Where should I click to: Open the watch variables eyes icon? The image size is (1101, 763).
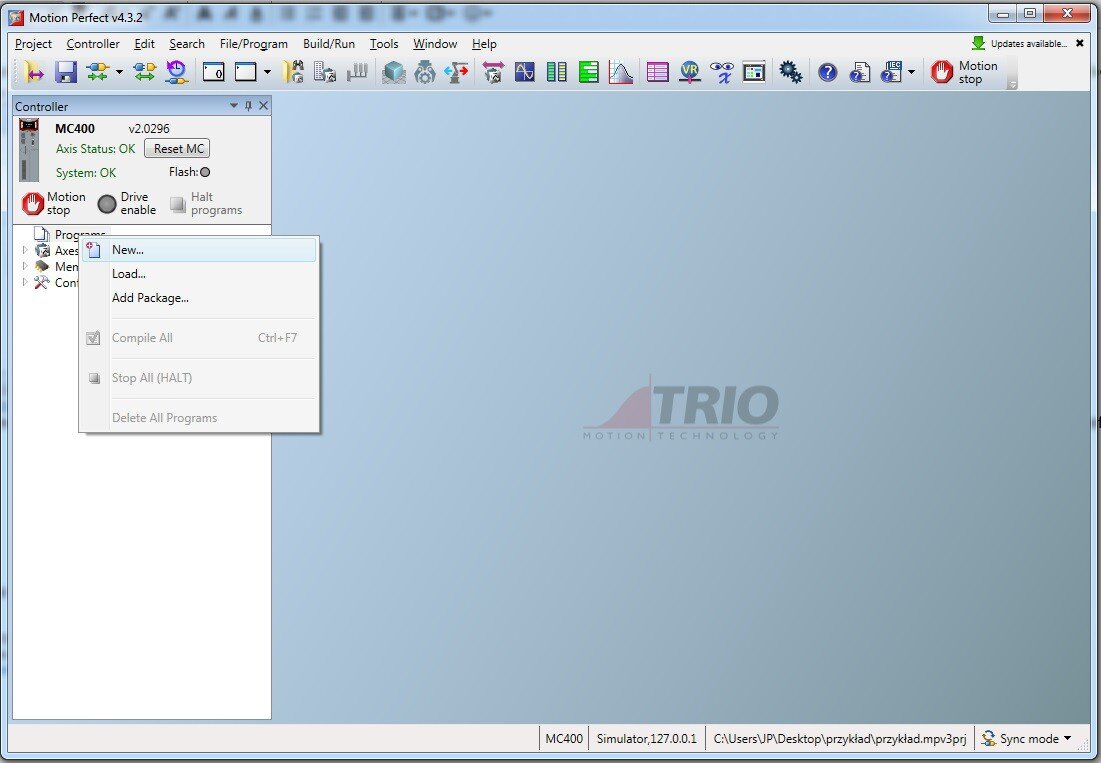[721, 72]
